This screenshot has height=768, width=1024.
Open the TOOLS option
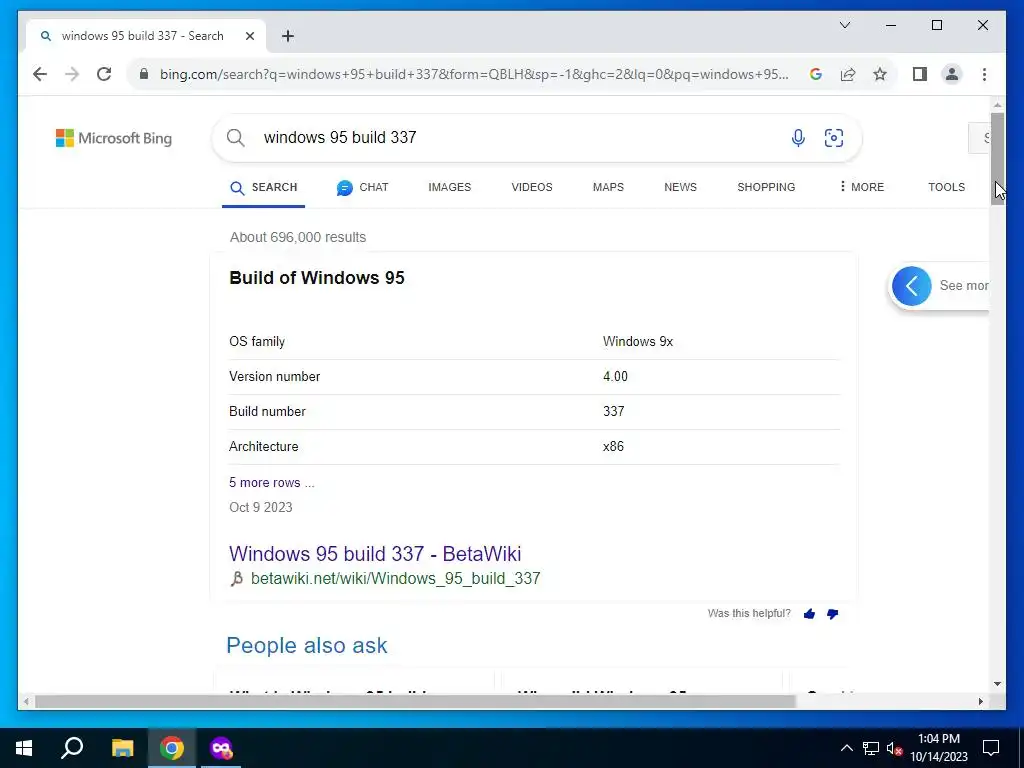946,187
